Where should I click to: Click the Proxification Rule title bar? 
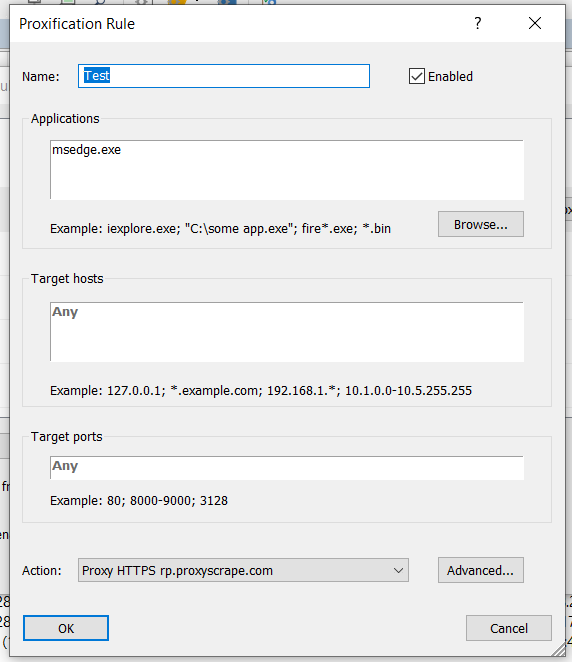click(236, 24)
